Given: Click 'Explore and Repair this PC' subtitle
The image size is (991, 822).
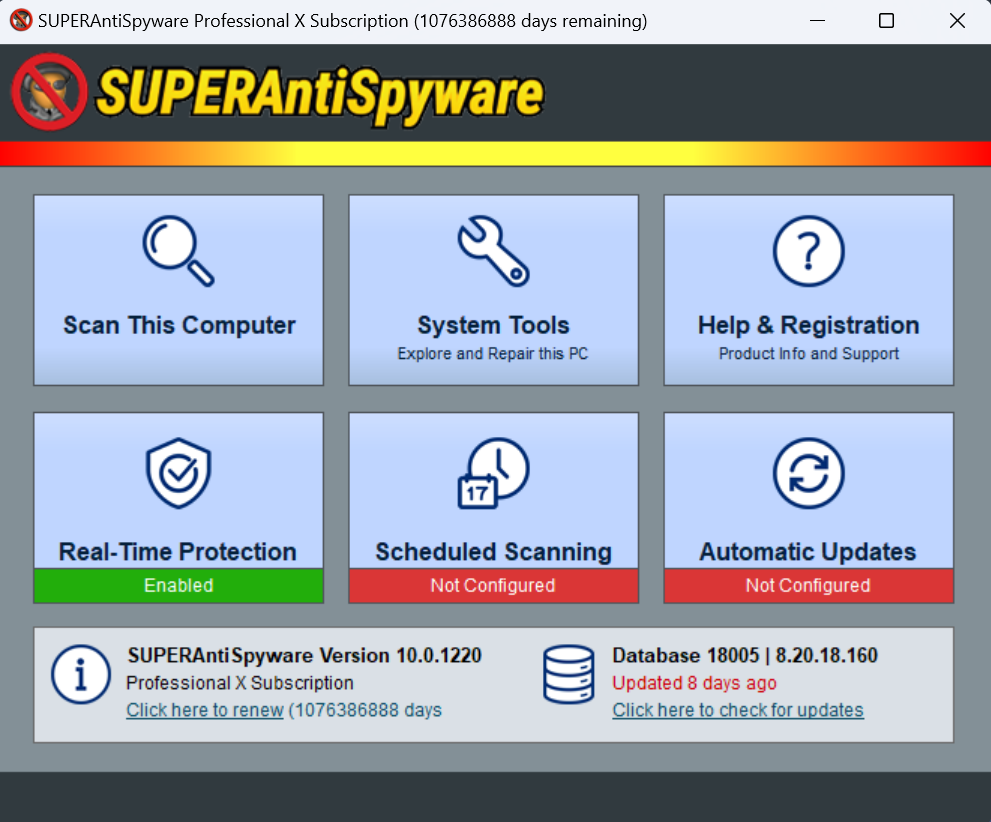Looking at the screenshot, I should click(493, 353).
